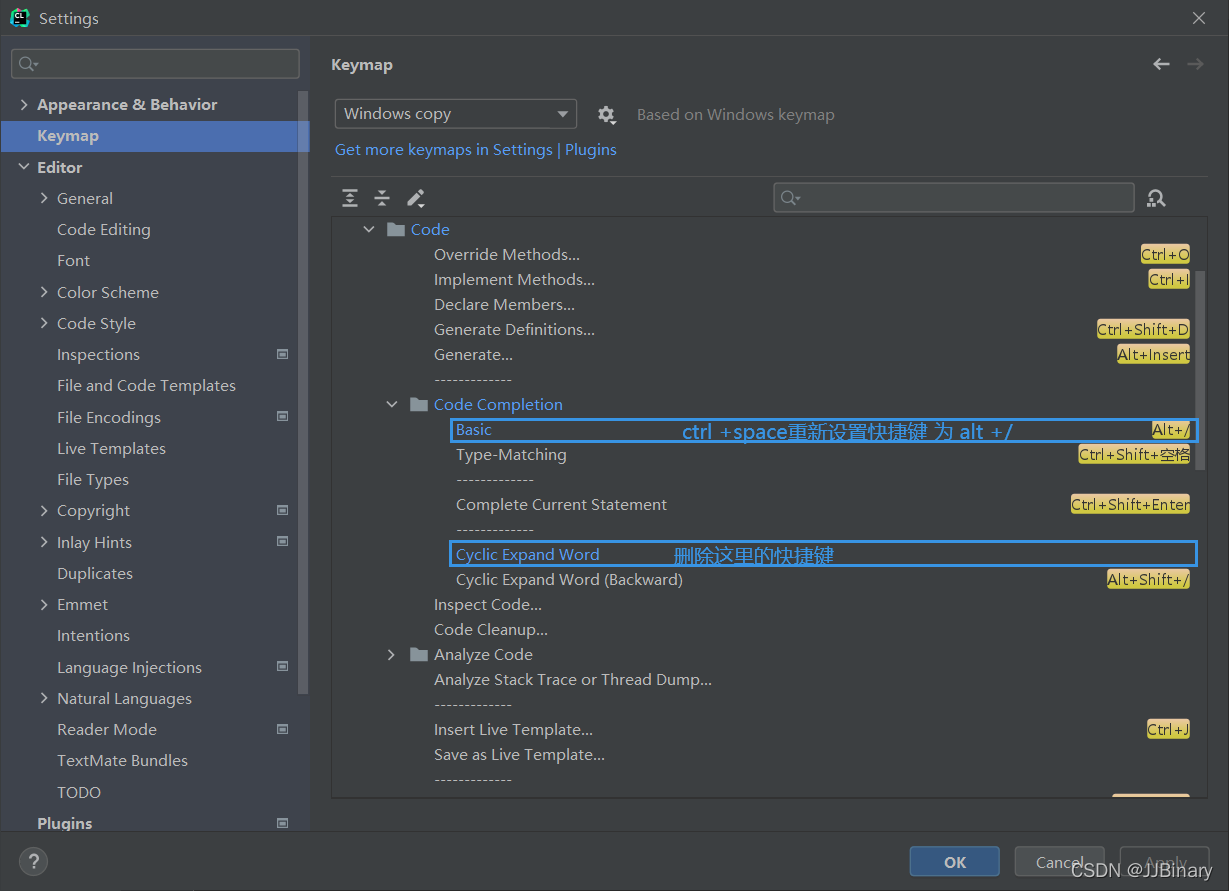The height and width of the screenshot is (891, 1229).
Task: Expand the Analyze Code group
Action: [x=392, y=654]
